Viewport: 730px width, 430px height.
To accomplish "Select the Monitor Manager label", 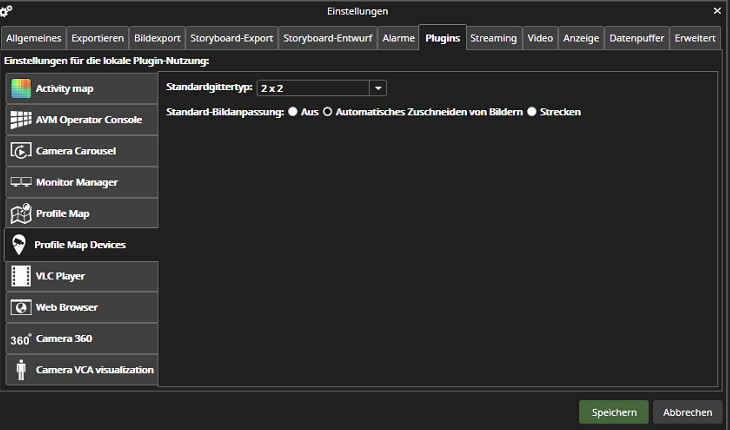I will [x=77, y=182].
